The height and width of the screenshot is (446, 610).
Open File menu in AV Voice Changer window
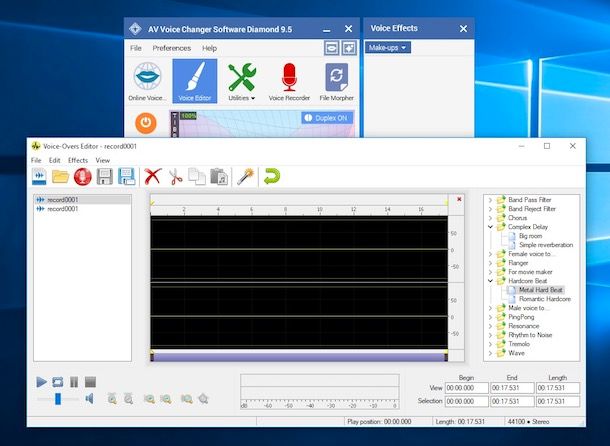point(136,48)
